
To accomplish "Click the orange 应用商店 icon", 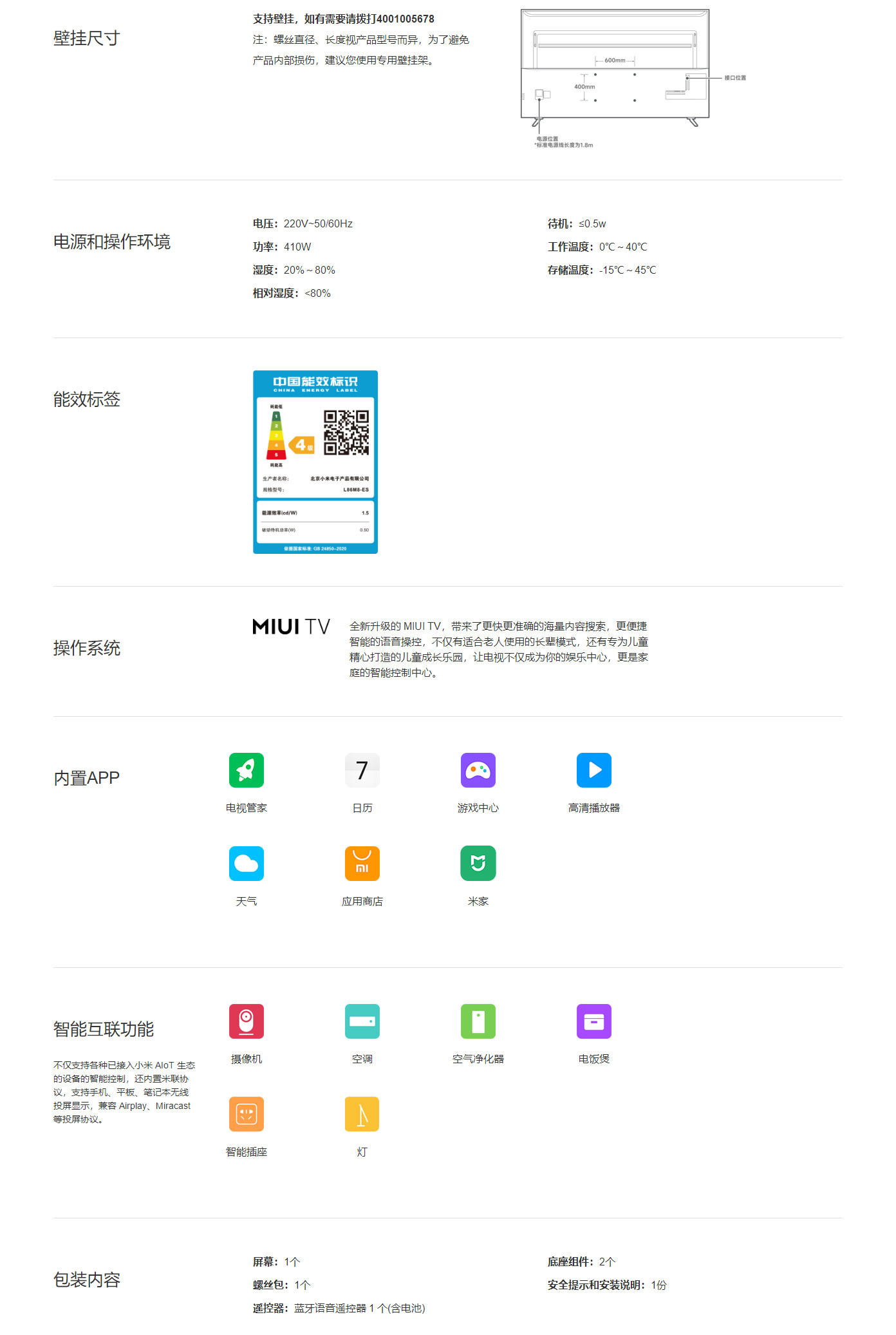I will pyautogui.click(x=362, y=863).
